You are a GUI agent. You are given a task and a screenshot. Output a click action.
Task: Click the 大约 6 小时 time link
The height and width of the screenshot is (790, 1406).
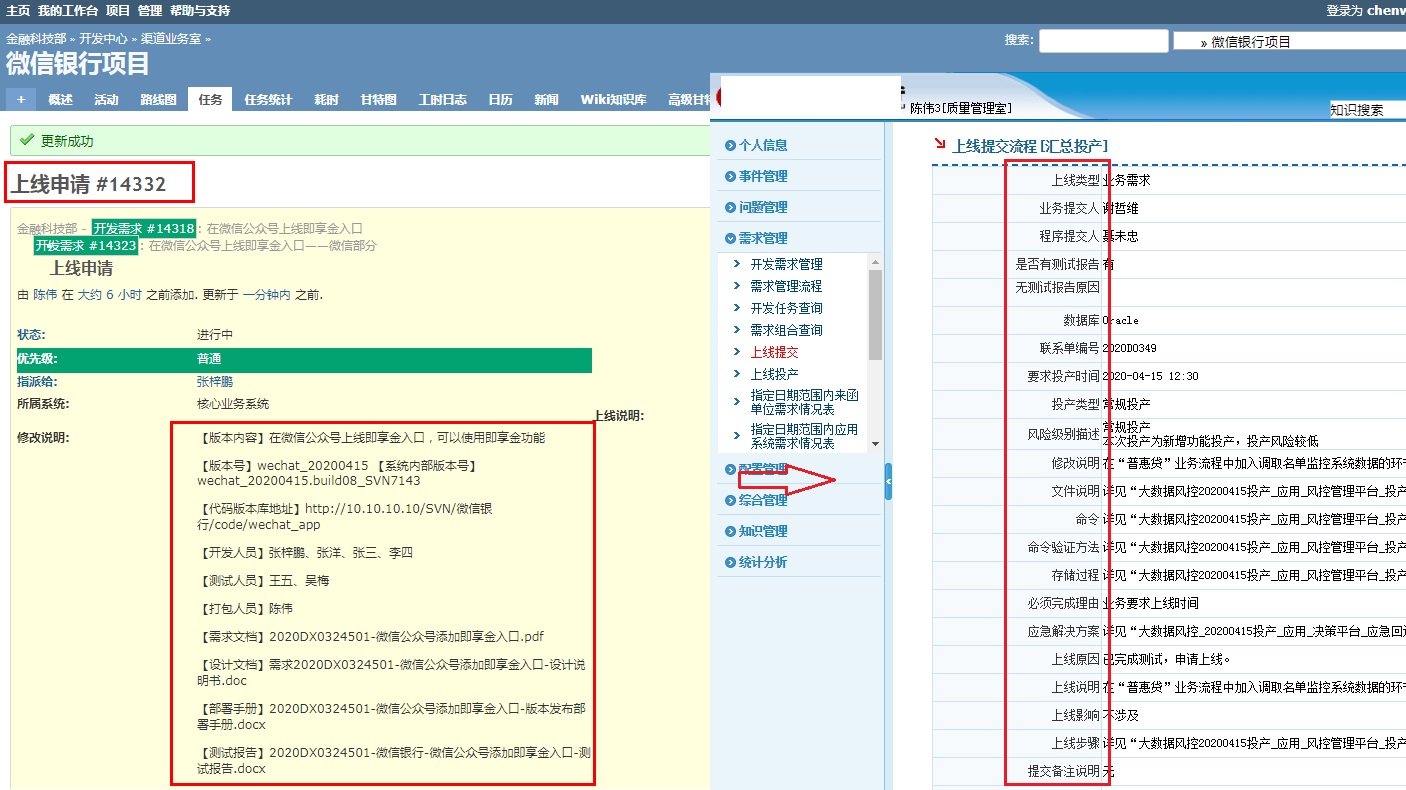110,295
